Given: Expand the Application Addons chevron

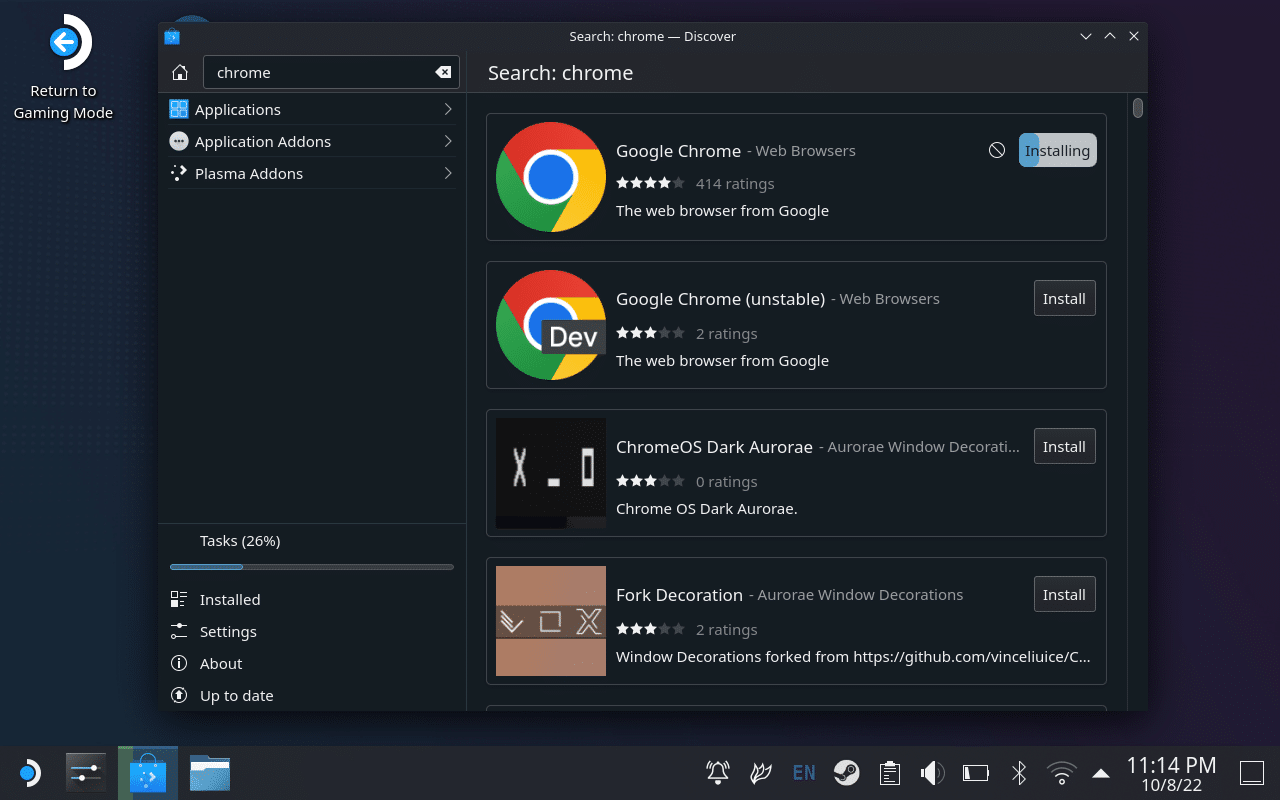Looking at the screenshot, I should (x=447, y=141).
